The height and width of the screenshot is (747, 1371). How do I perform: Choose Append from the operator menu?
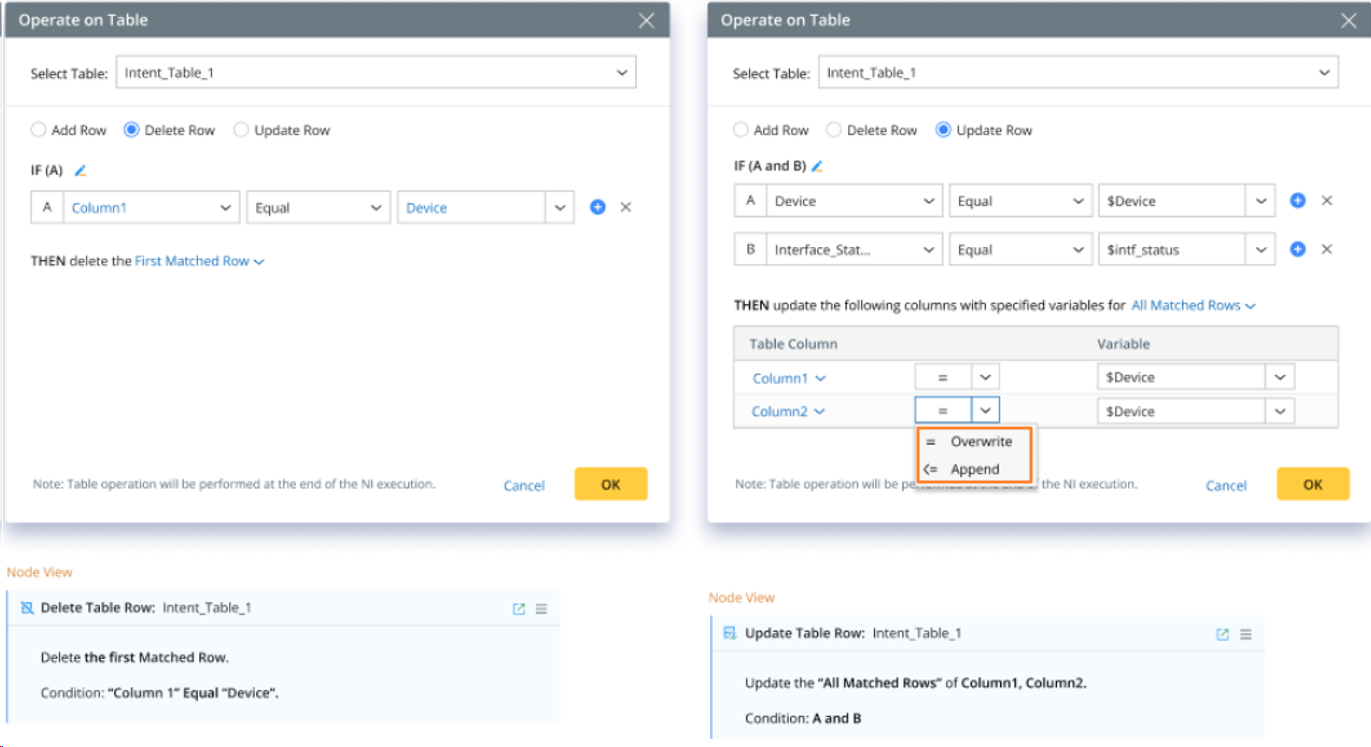coord(974,469)
